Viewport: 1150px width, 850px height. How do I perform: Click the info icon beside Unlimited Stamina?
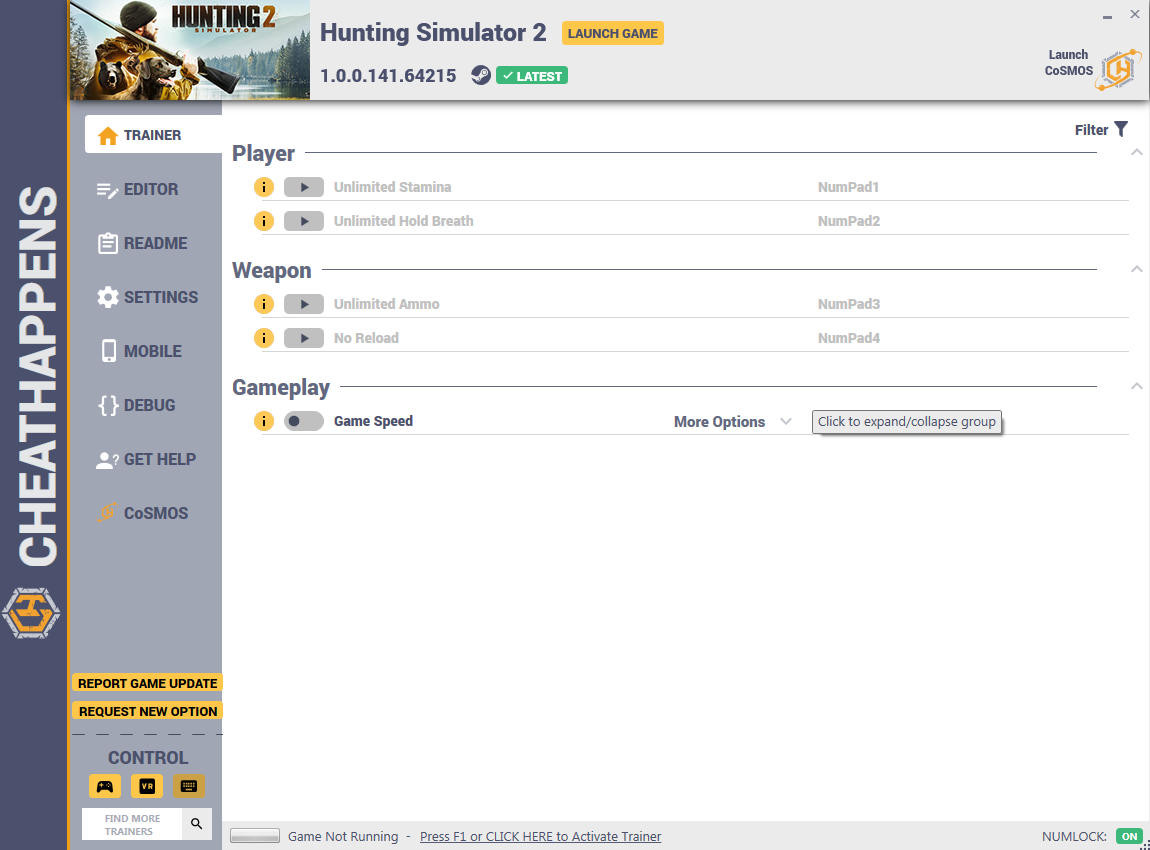point(263,187)
